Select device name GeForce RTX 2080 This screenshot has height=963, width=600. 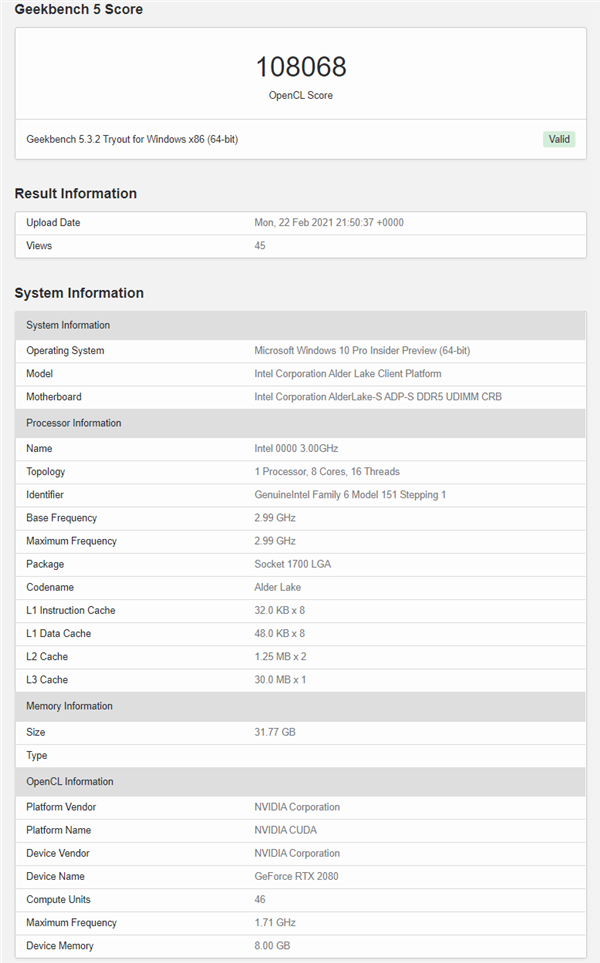[x=296, y=876]
